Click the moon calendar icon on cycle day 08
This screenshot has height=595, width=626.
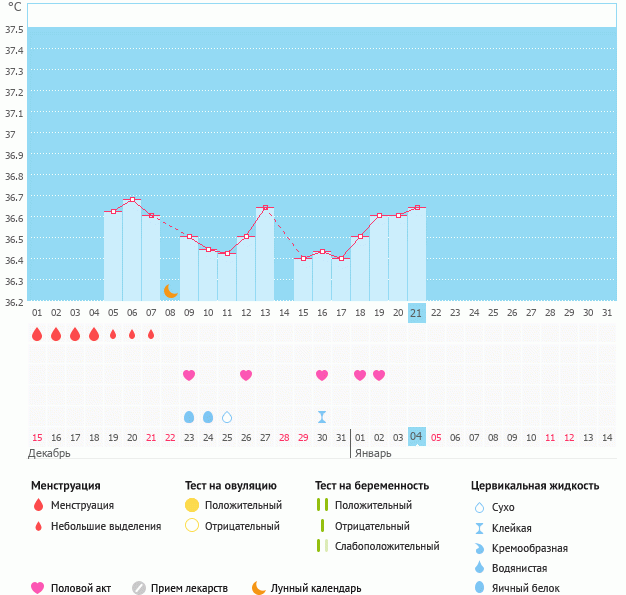(x=170, y=291)
